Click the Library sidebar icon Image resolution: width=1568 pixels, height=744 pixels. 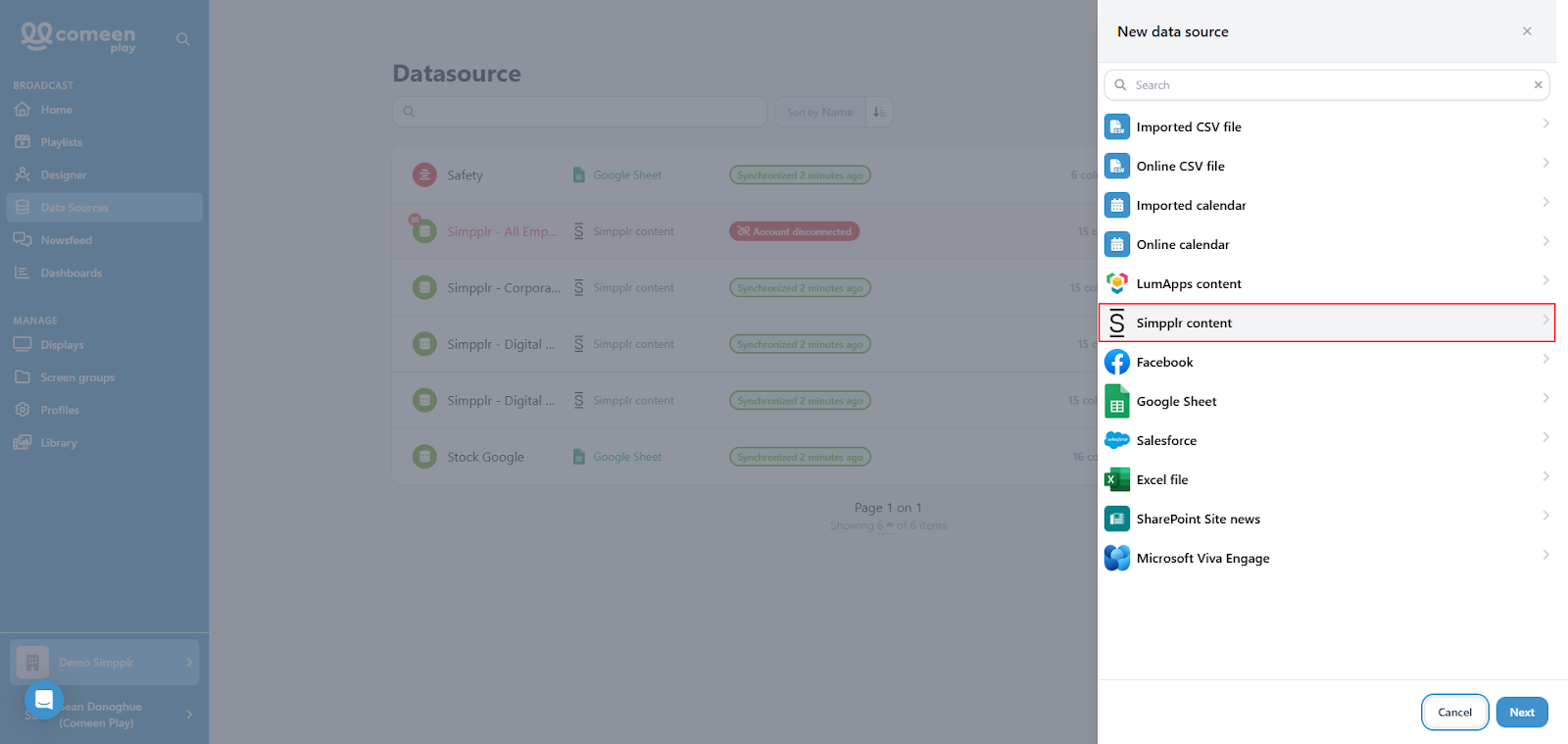(23, 443)
